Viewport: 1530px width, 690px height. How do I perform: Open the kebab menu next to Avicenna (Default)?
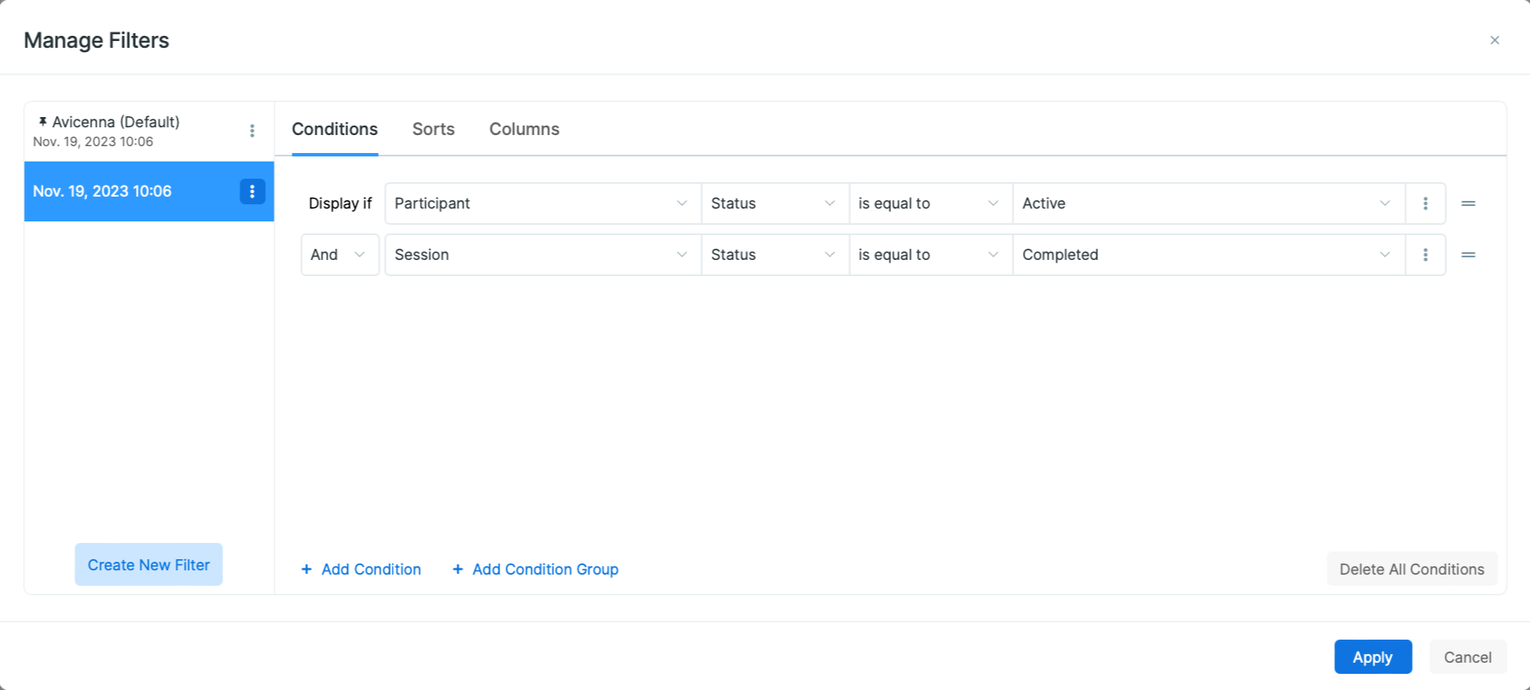[x=252, y=131]
